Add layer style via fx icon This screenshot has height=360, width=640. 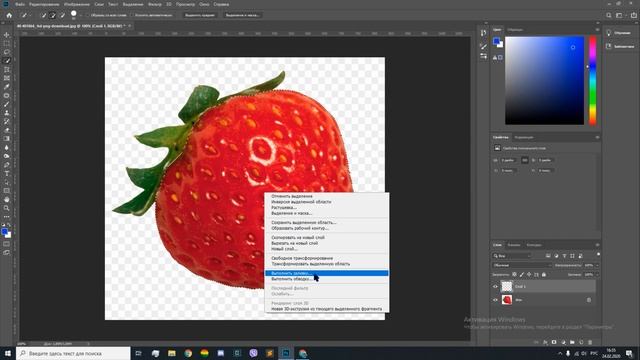(545, 342)
